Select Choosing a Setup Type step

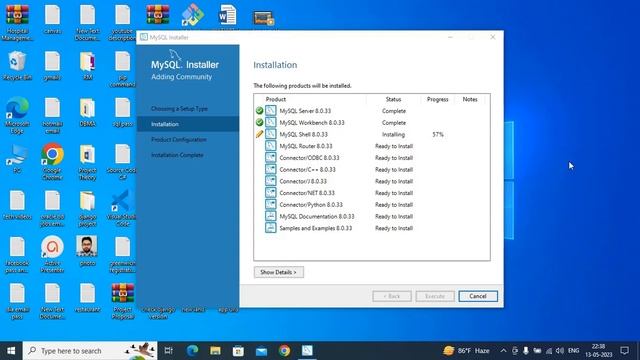pos(179,109)
